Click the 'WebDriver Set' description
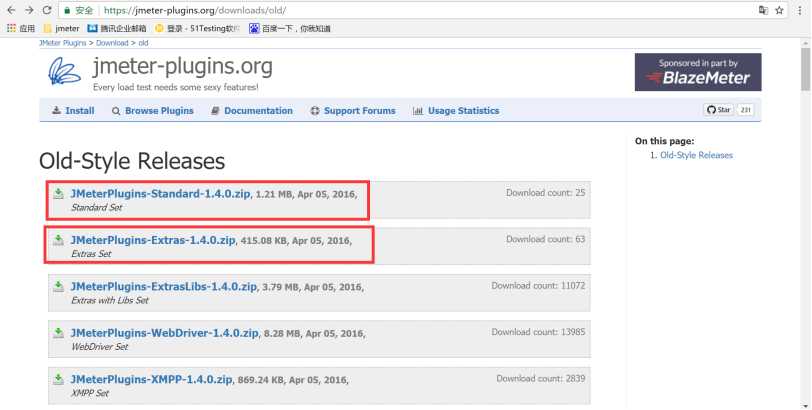This screenshot has height=410, width=812. (x=99, y=347)
